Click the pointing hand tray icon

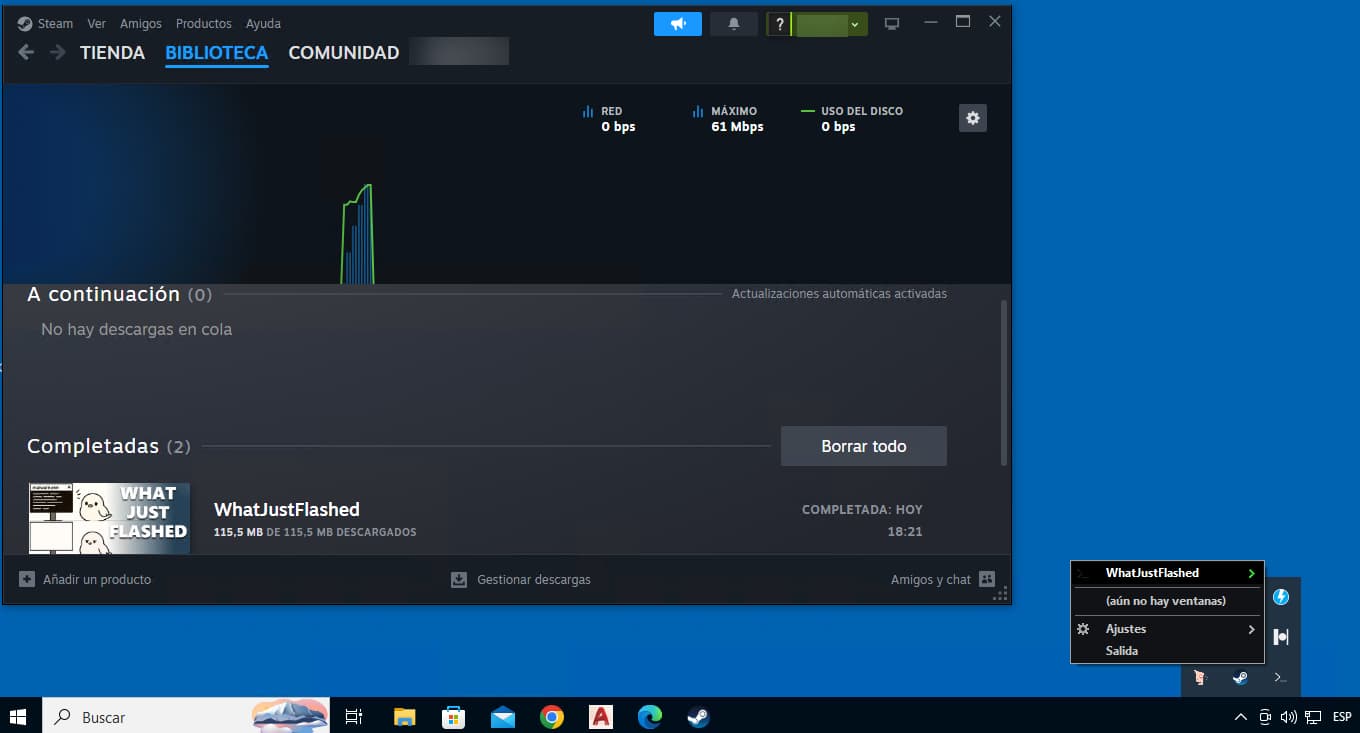pyautogui.click(x=1200, y=677)
